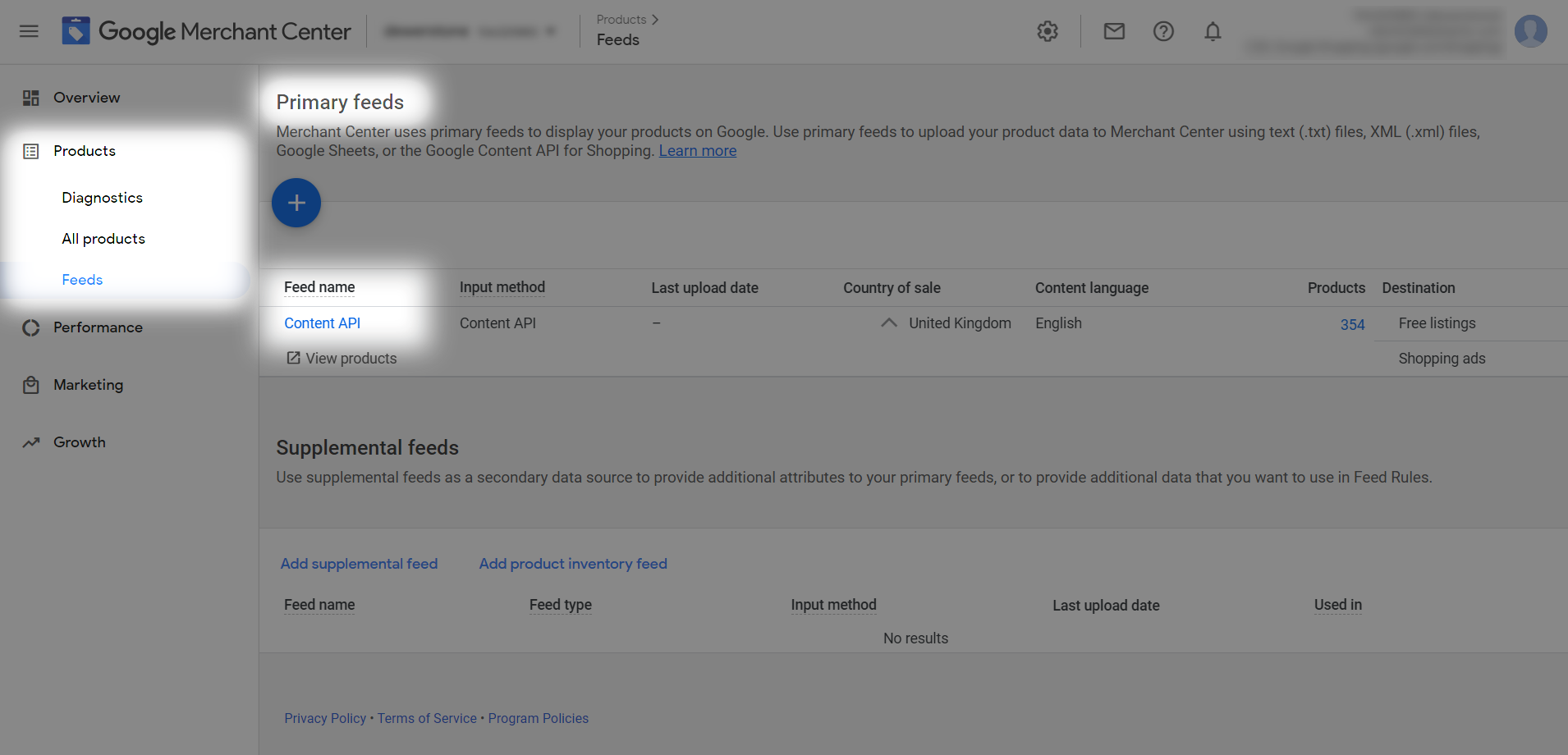Click the Destination column header
This screenshot has width=1568, height=755.
(x=1419, y=288)
